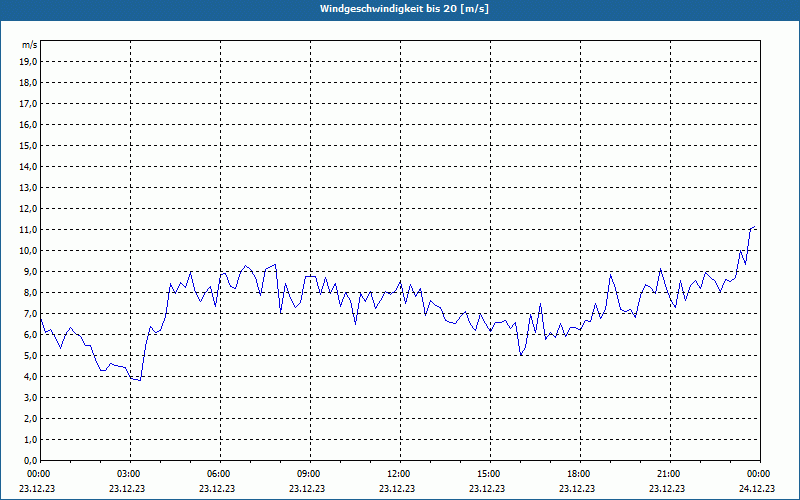
Task: Click the 0,0 y-axis label
Action: tap(30, 461)
